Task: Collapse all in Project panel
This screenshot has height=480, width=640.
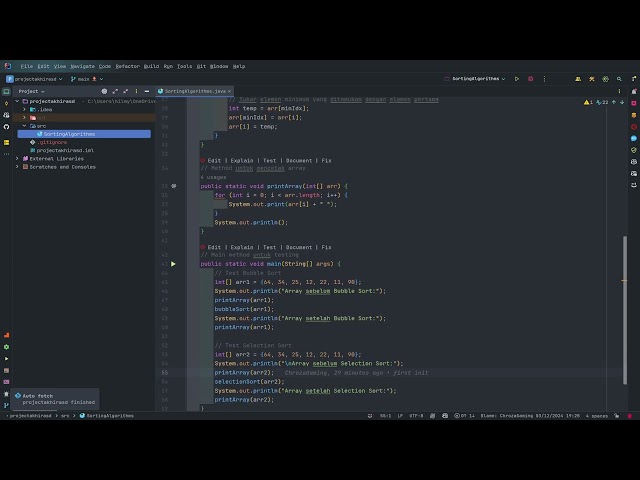Action: pyautogui.click(x=126, y=91)
